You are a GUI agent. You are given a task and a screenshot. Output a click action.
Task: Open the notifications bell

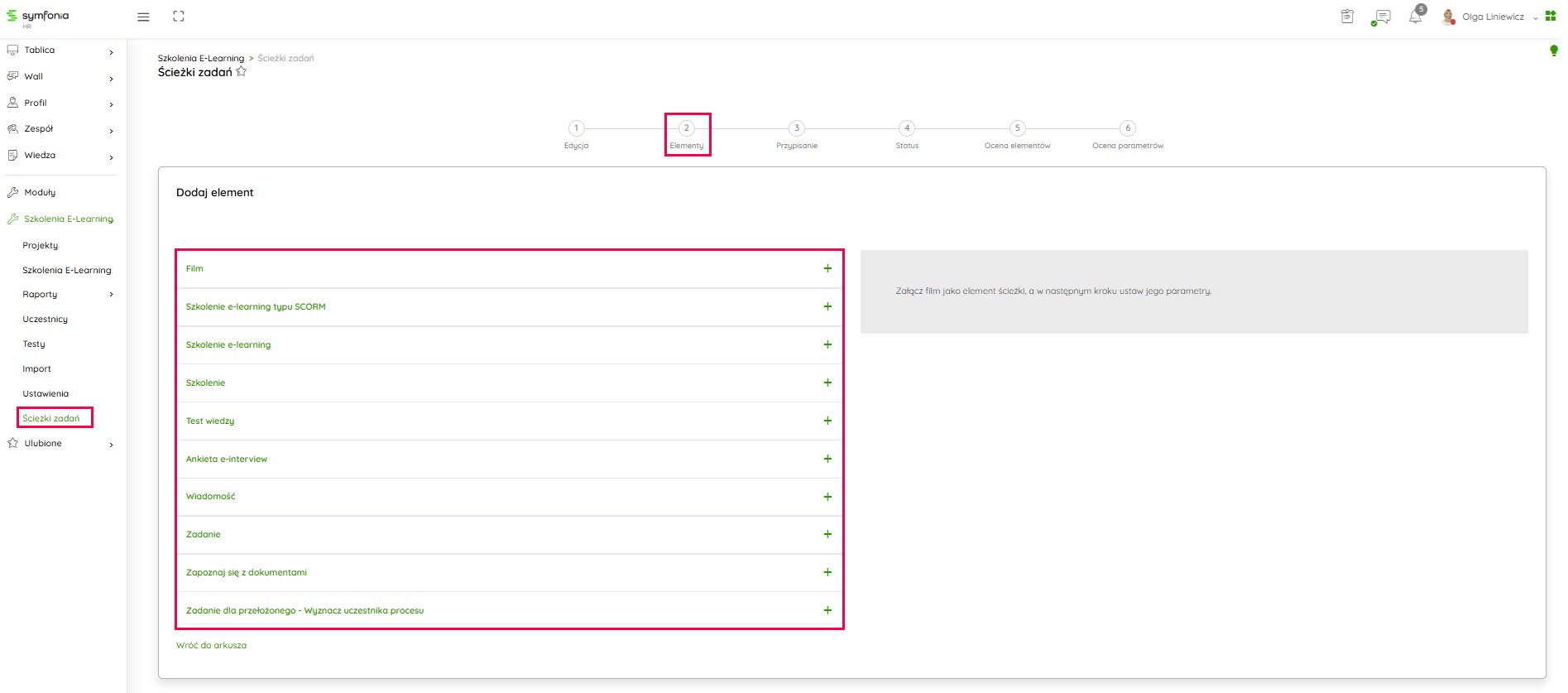tap(1415, 17)
